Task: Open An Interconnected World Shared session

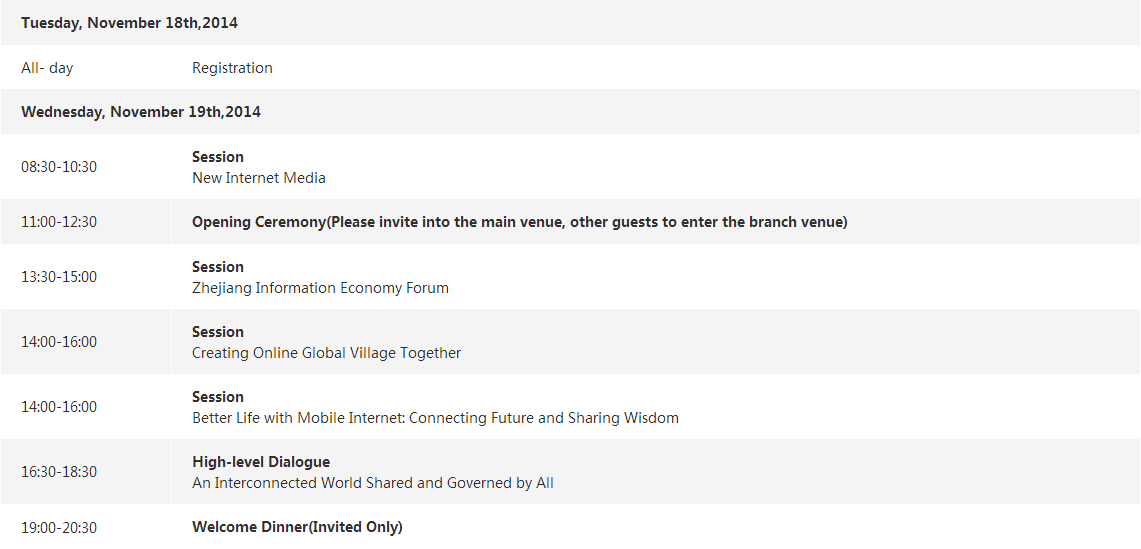Action: point(372,483)
